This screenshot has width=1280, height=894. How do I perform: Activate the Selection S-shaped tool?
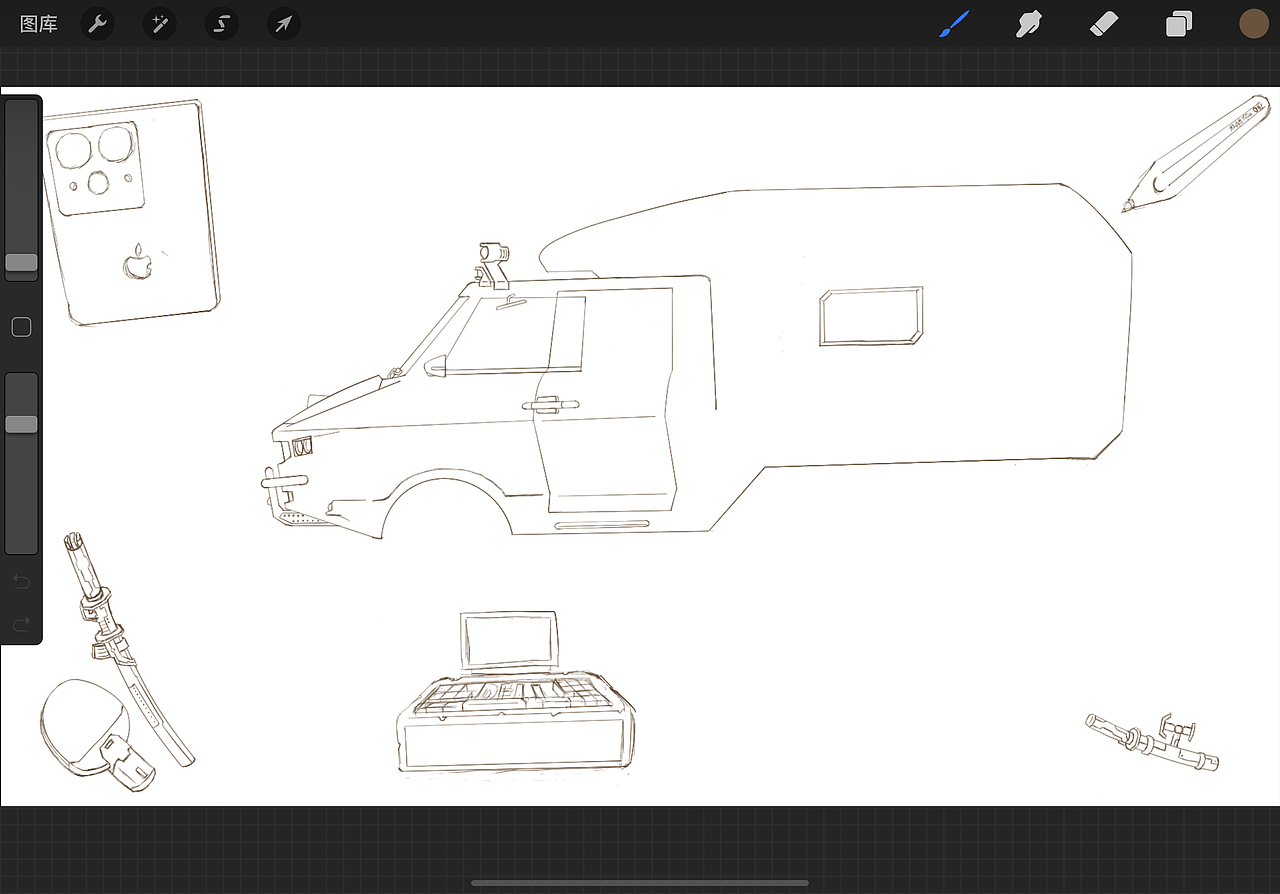222,24
